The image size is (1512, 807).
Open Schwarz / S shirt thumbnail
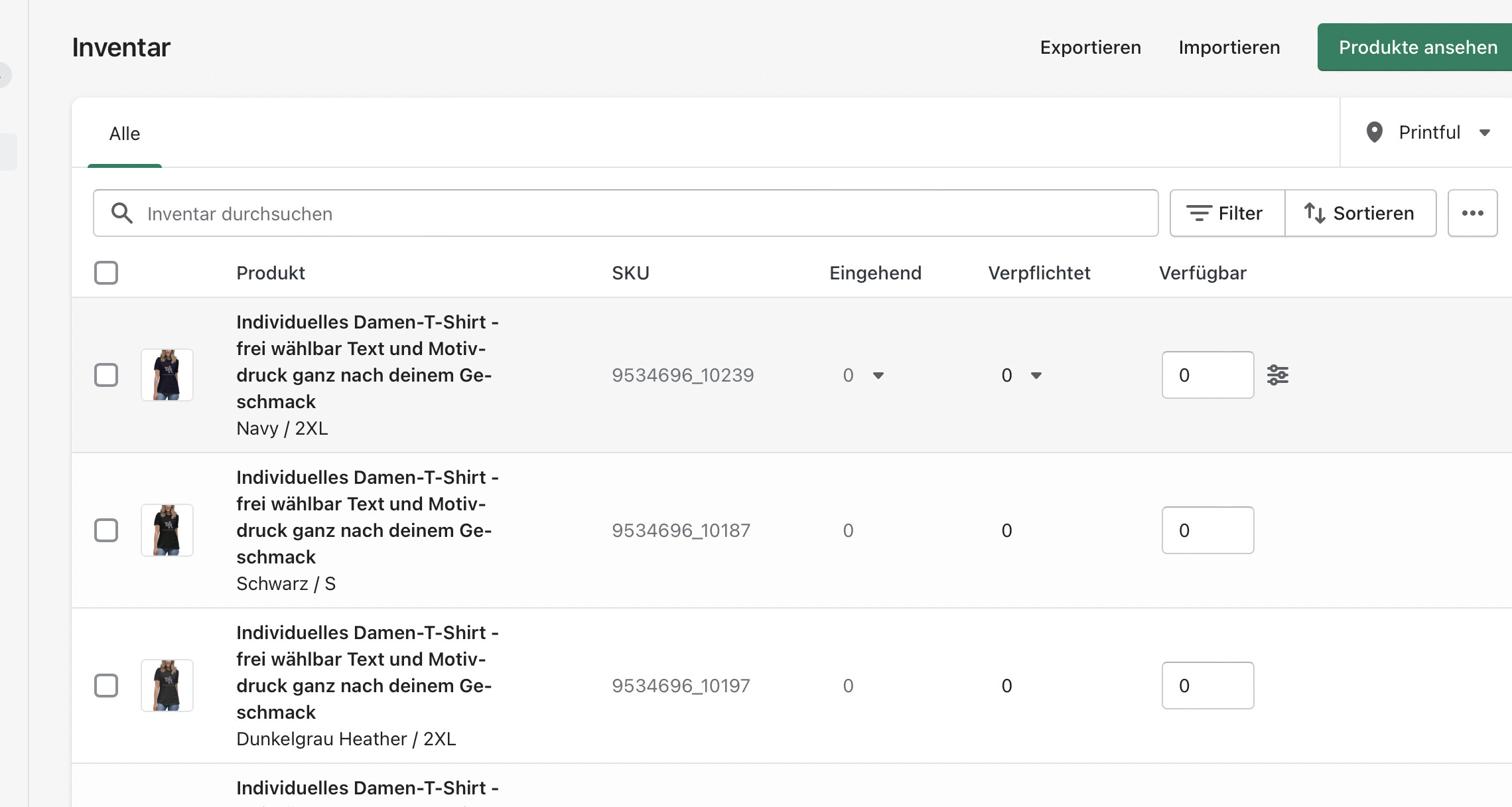coord(167,530)
